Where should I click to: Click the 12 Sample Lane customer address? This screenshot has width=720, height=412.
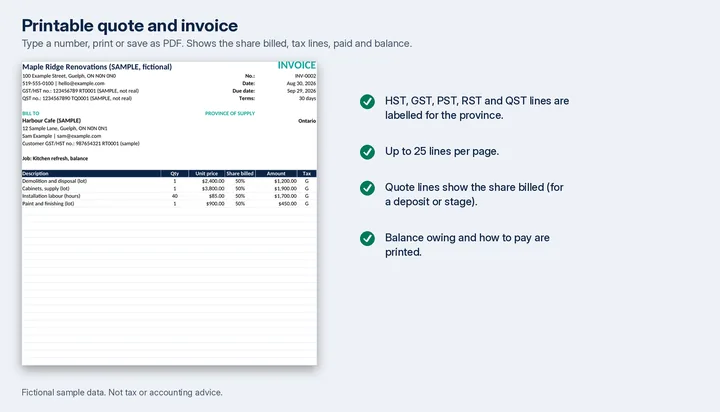click(x=65, y=129)
